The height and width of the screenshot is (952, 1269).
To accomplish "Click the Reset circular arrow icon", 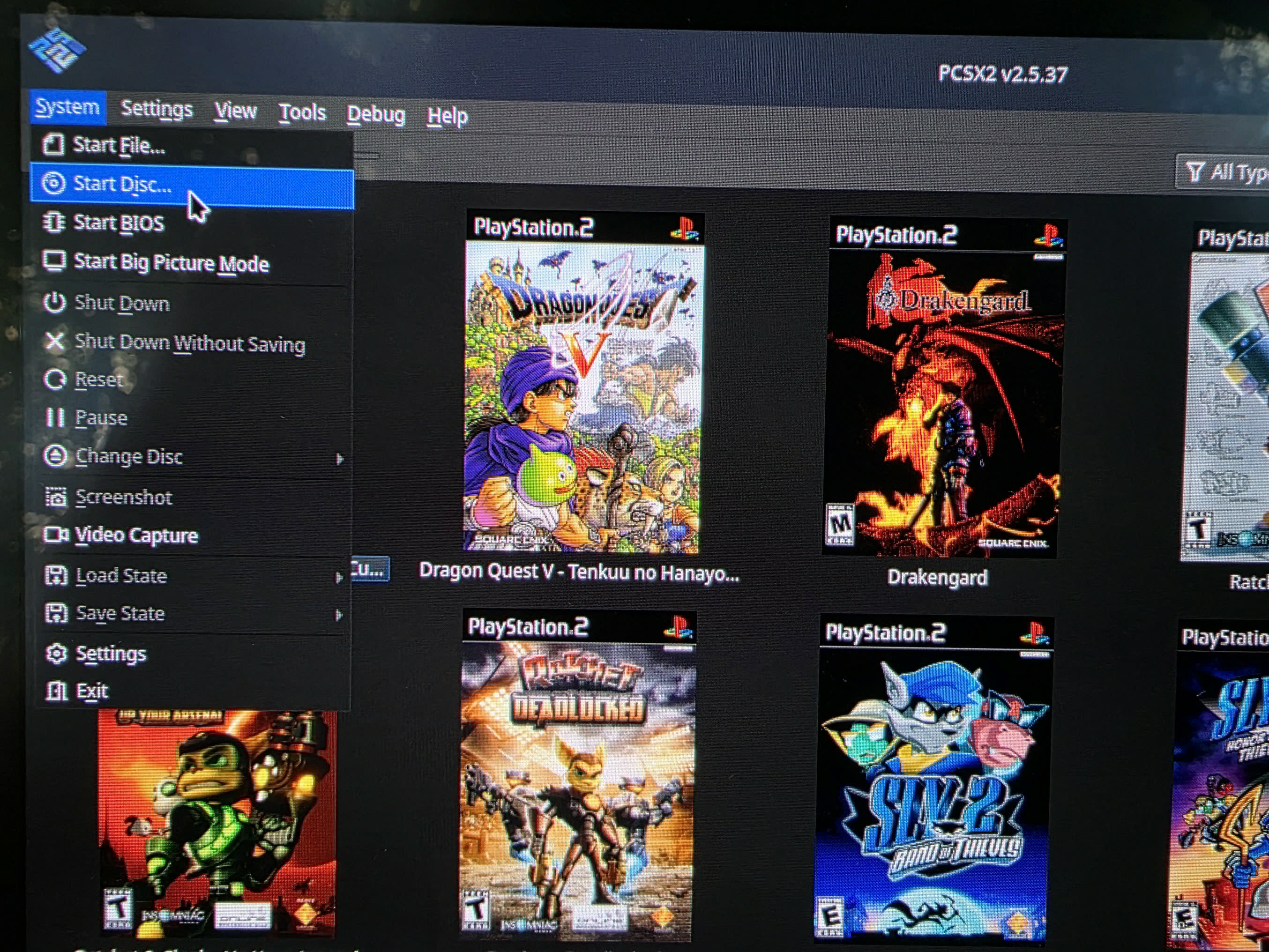I will [55, 379].
